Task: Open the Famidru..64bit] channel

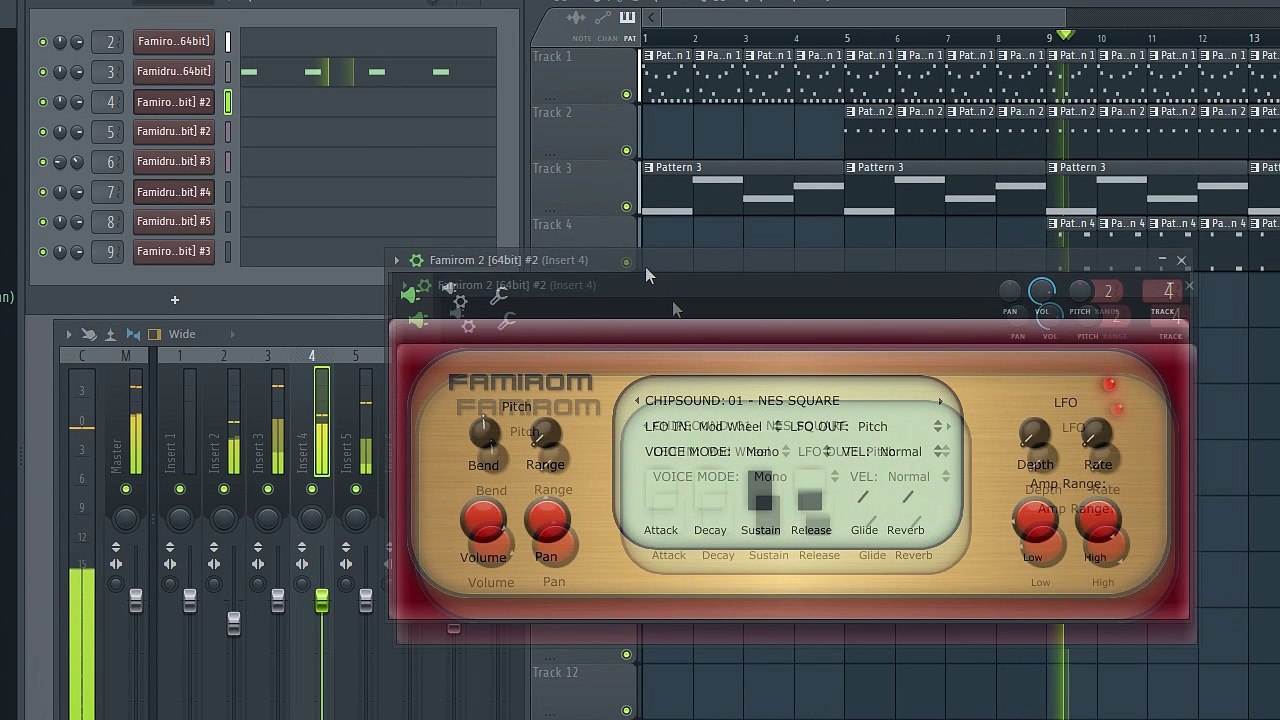Action: coord(174,72)
